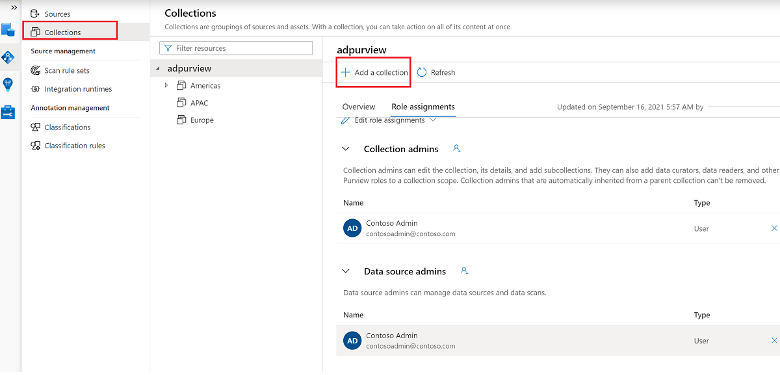The height and width of the screenshot is (375, 780).
Task: Click the Classification rules icon
Action: click(35, 146)
